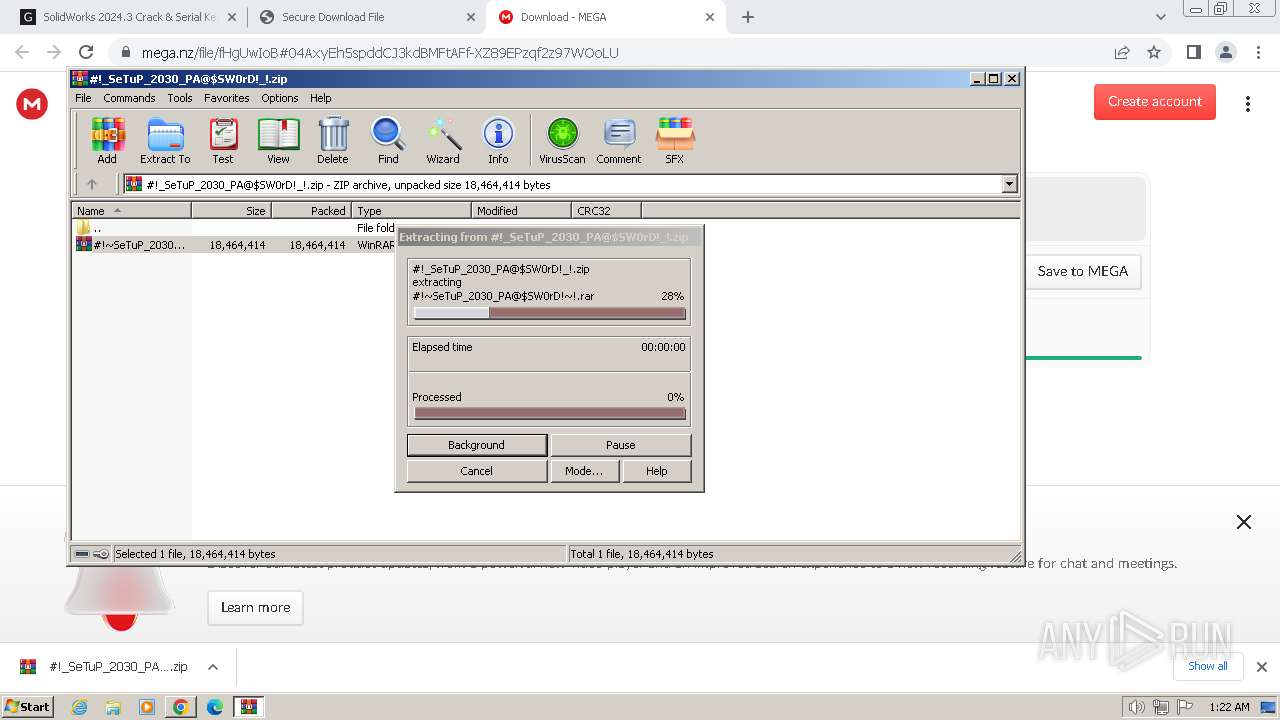The image size is (1280, 720).
Task: Sort by Name column header
Action: tap(131, 211)
